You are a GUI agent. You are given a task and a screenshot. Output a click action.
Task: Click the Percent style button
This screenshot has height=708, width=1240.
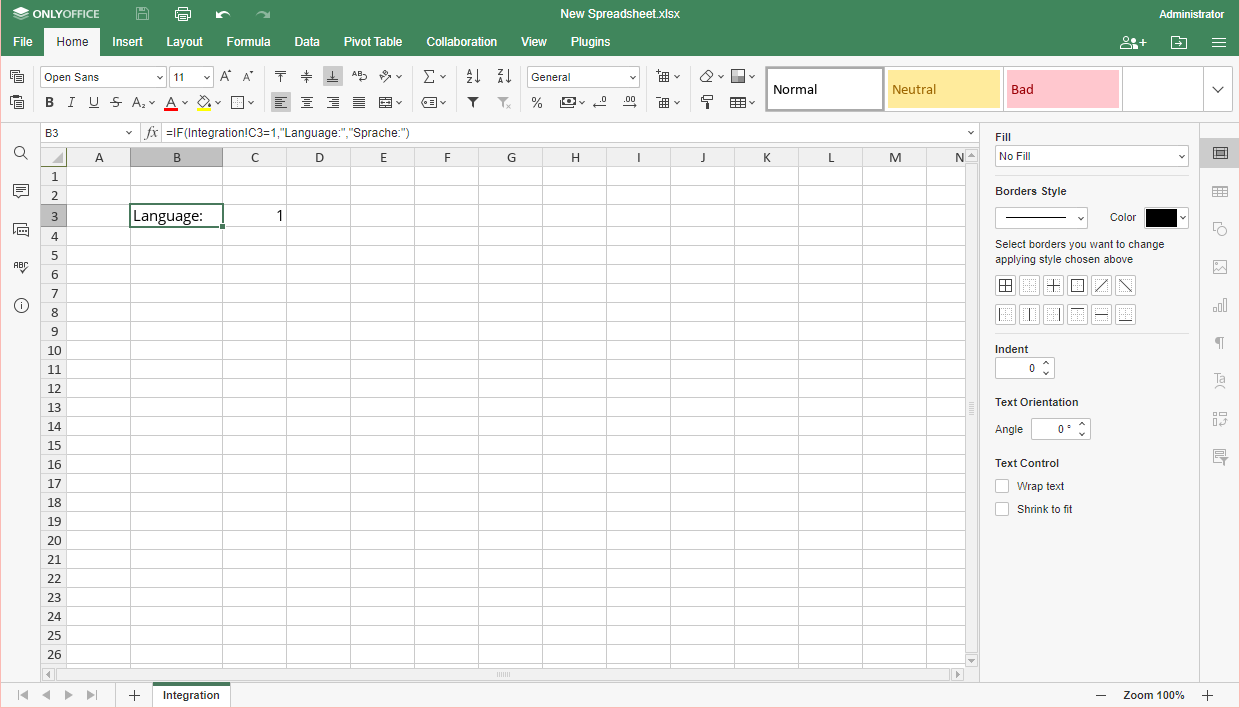(537, 102)
